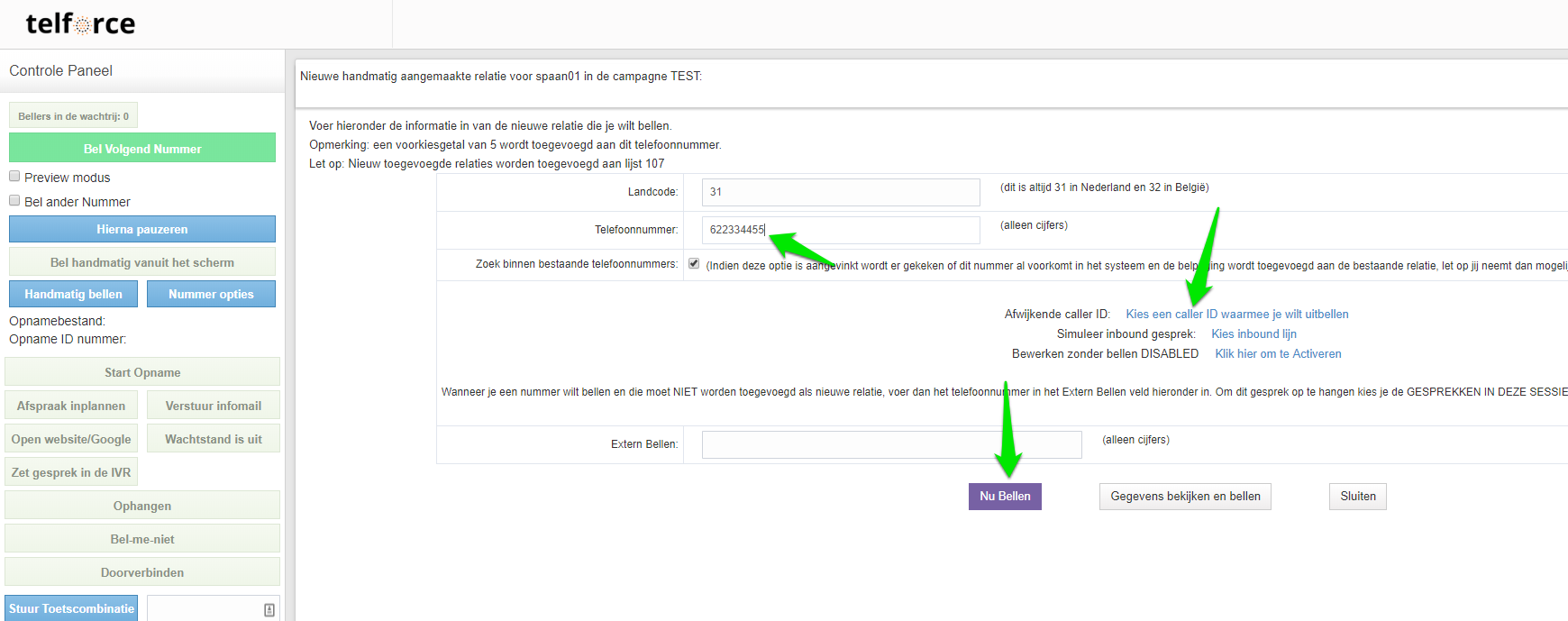Enable the Preview modus checkbox

tap(14, 177)
